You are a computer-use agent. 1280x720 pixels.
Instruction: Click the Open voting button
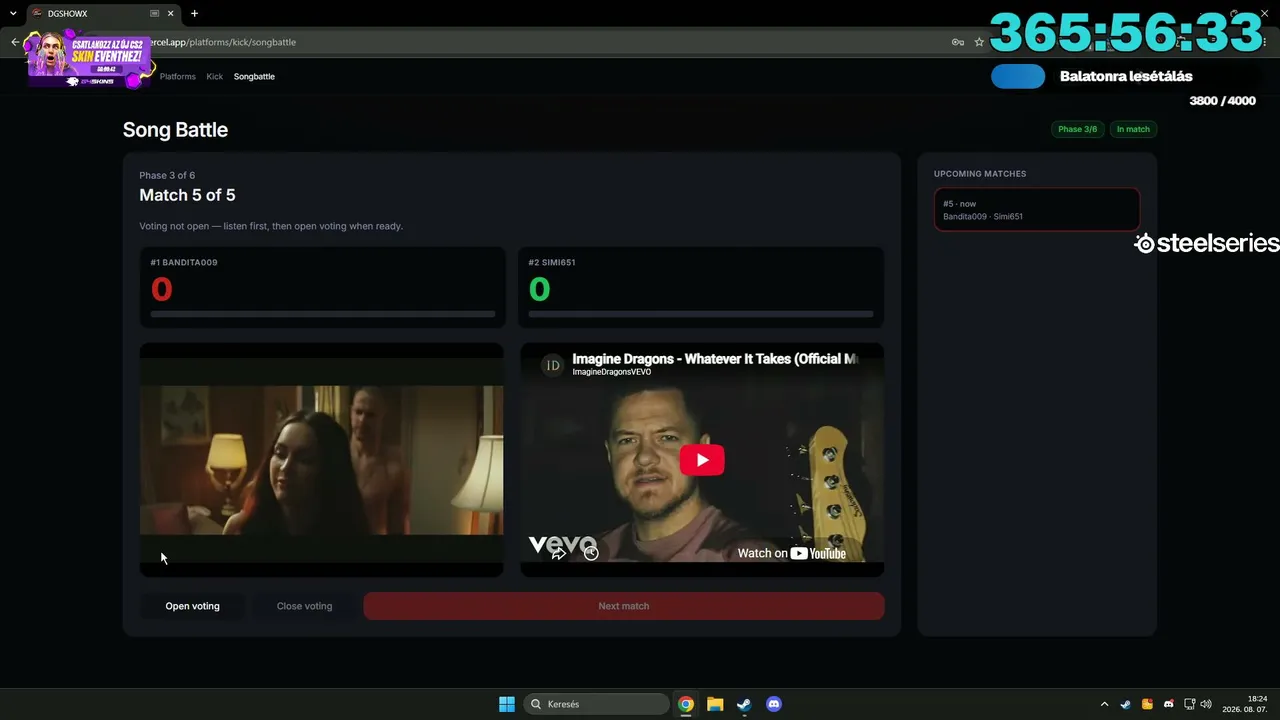click(192, 606)
